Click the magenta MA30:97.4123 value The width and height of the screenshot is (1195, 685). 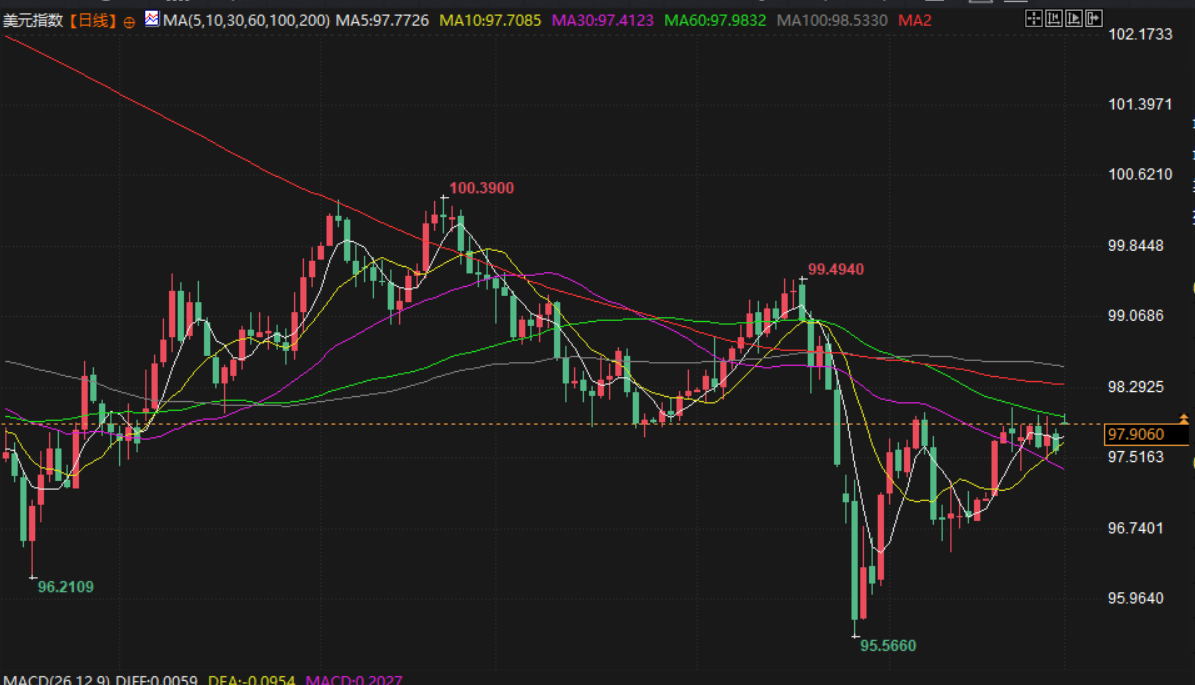602,21
